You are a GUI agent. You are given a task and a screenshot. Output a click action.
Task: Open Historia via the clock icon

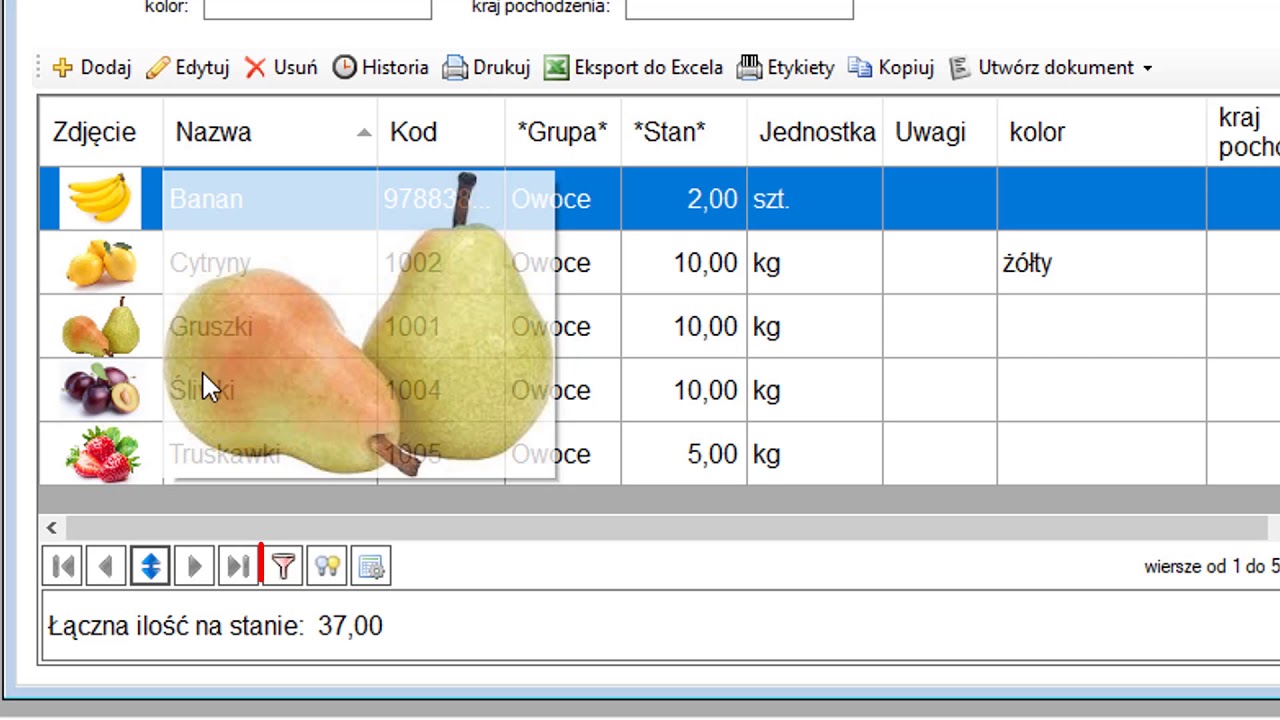click(345, 68)
